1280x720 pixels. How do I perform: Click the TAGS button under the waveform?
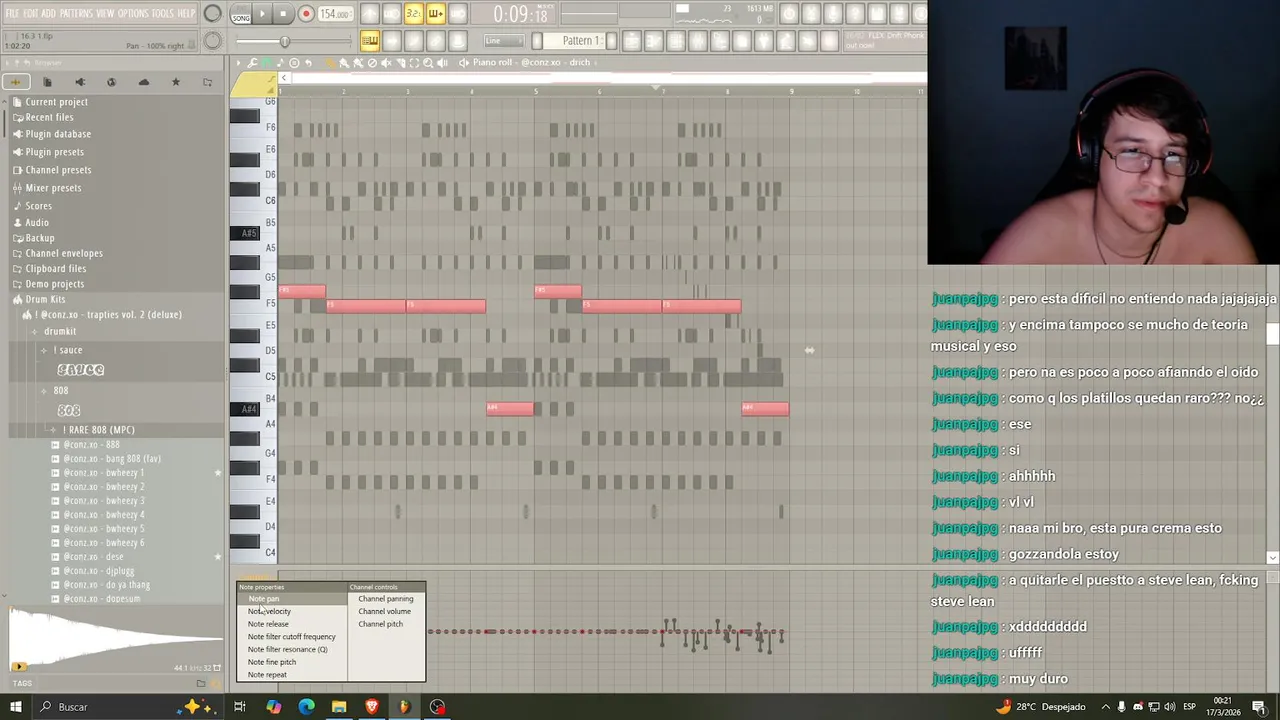(x=22, y=684)
